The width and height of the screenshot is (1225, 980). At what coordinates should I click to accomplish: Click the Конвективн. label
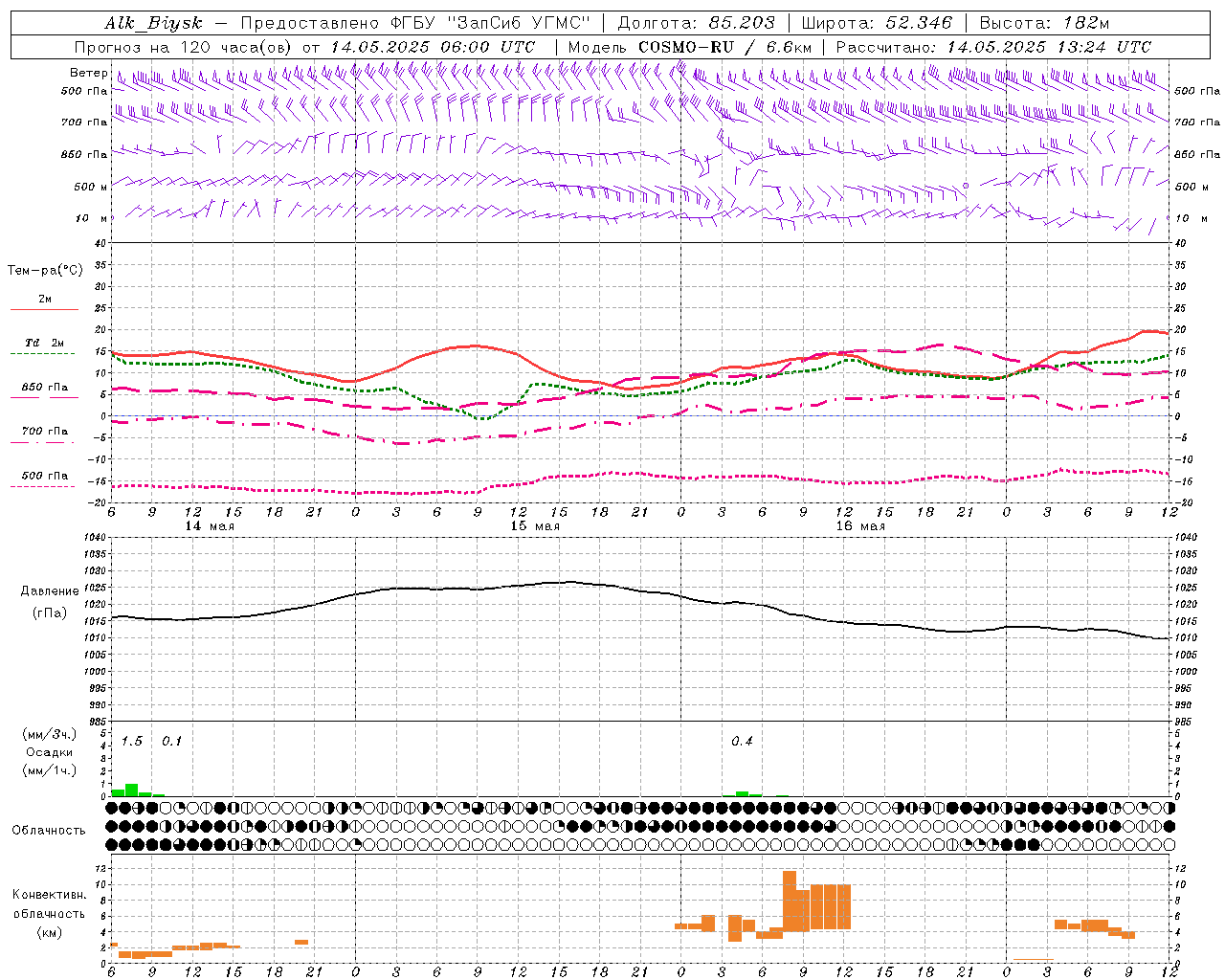coord(50,895)
